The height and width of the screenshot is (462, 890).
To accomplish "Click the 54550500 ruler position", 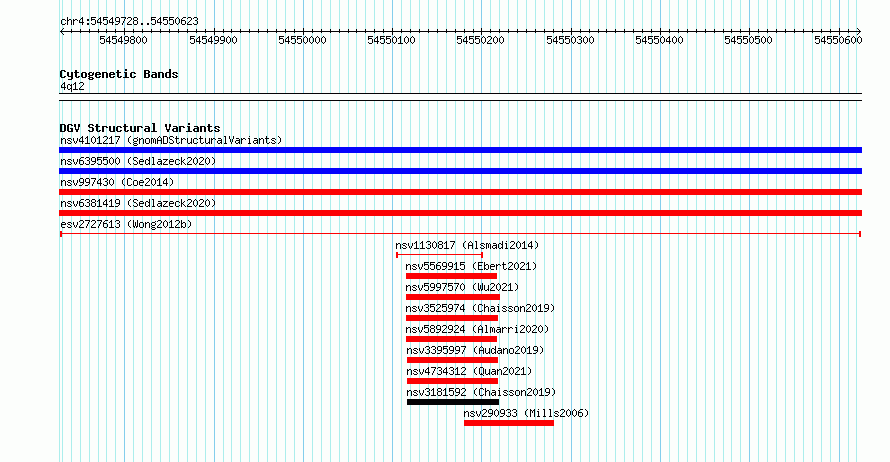I will coord(749,40).
